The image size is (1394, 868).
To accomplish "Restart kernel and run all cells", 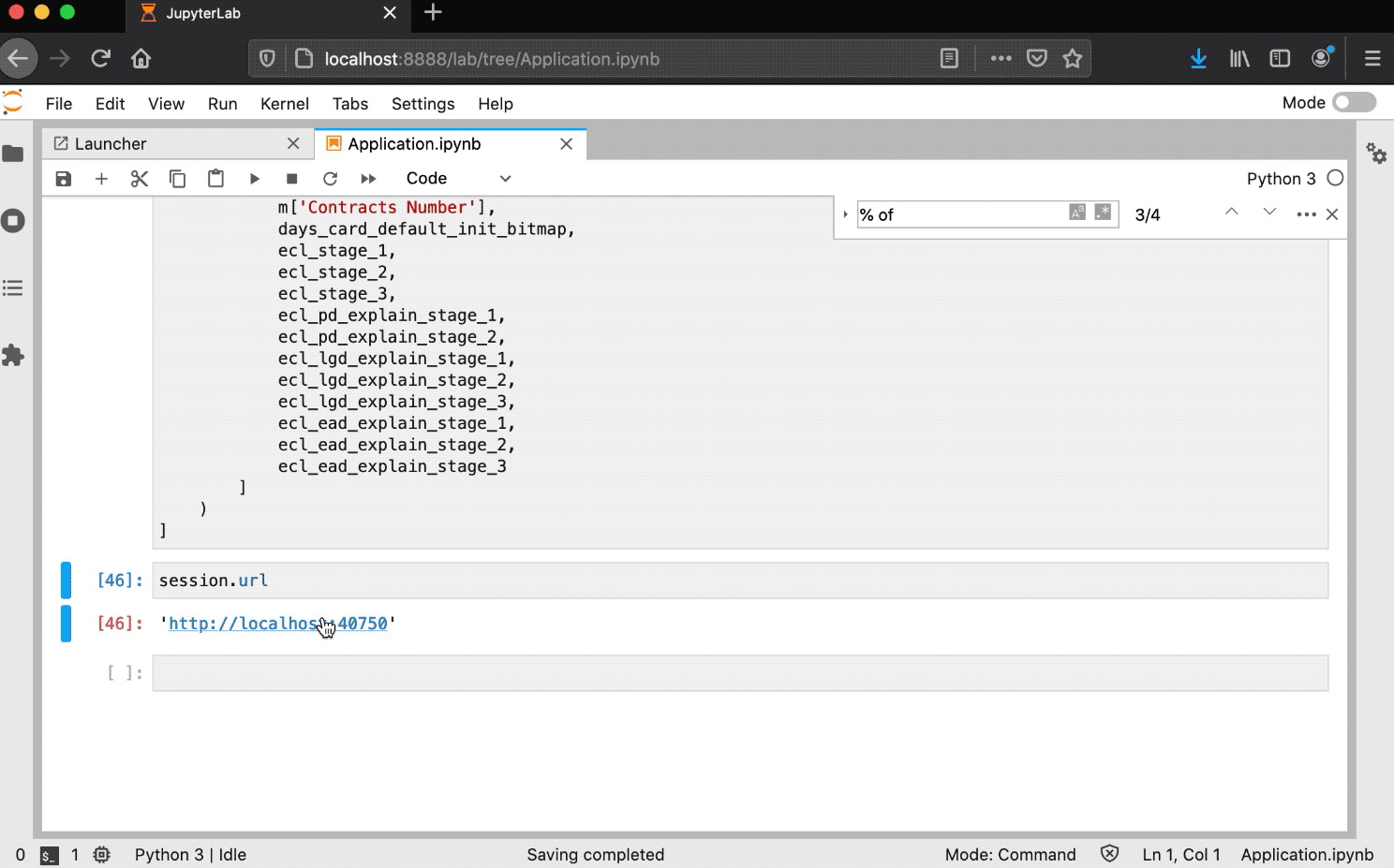I will 368,179.
